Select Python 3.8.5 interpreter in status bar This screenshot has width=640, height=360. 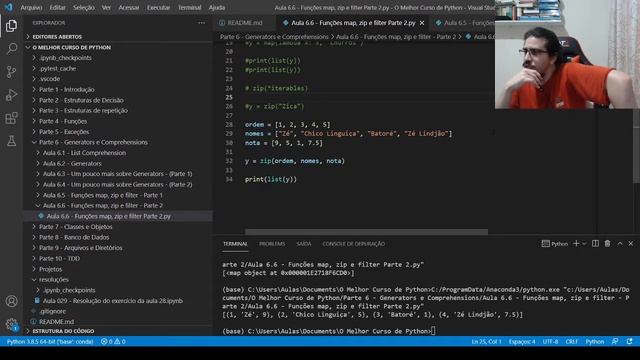[x=50, y=342]
